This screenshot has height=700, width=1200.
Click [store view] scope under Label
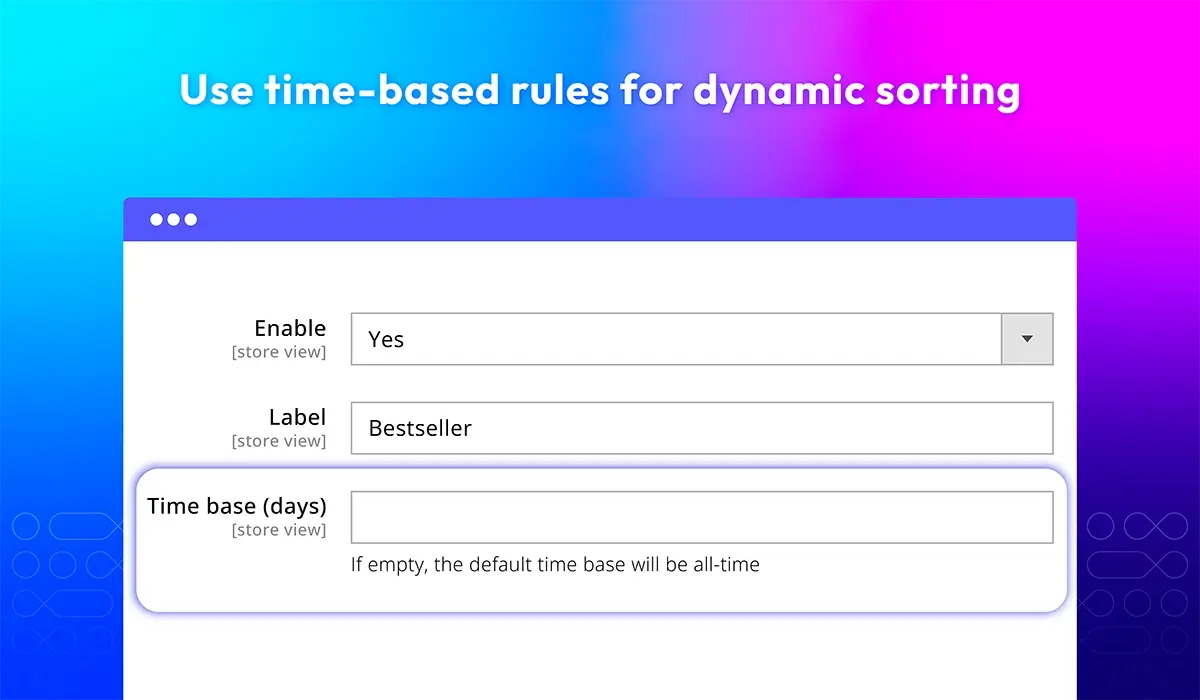coord(279,441)
